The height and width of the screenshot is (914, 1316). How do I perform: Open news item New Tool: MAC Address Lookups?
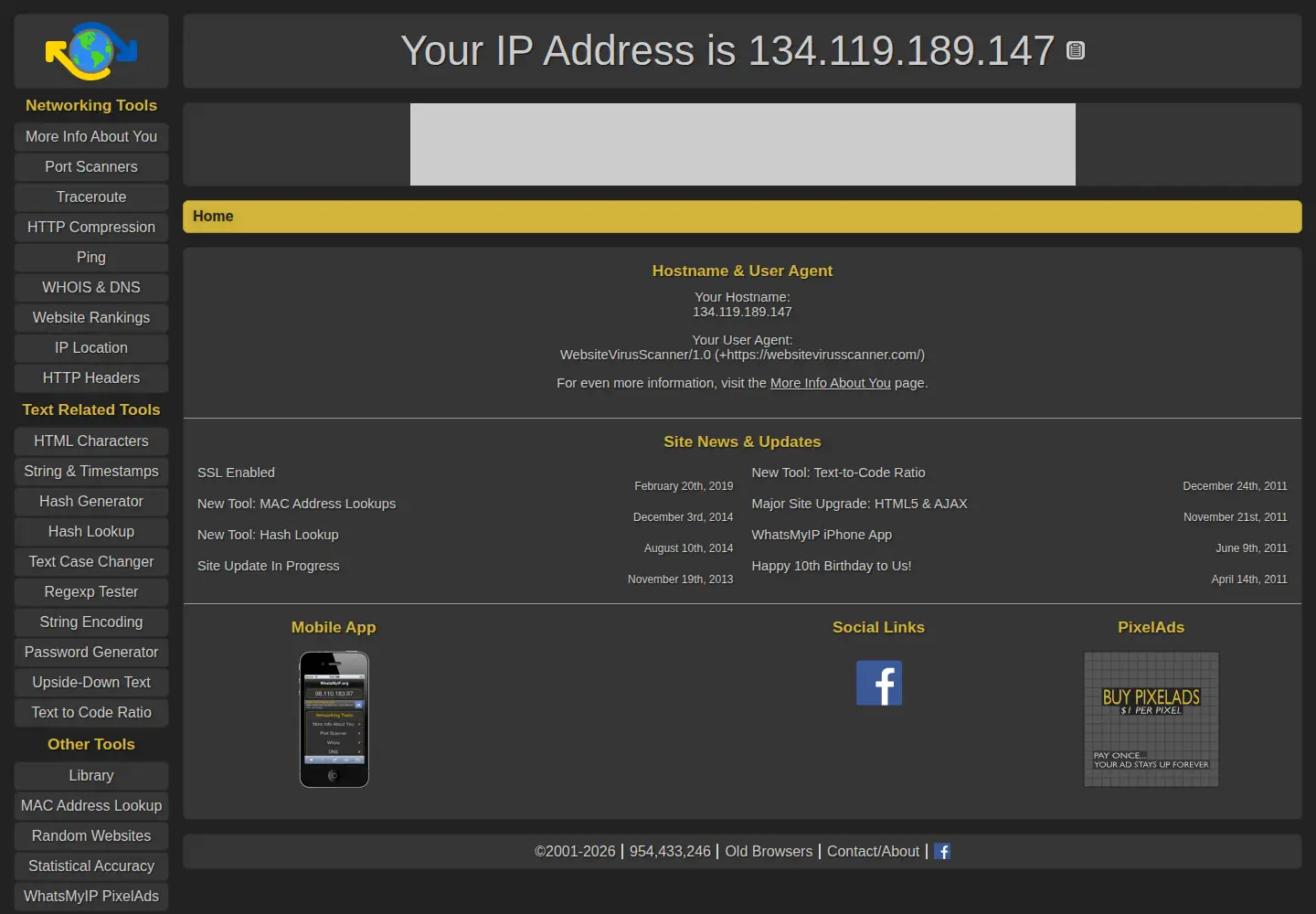296,504
